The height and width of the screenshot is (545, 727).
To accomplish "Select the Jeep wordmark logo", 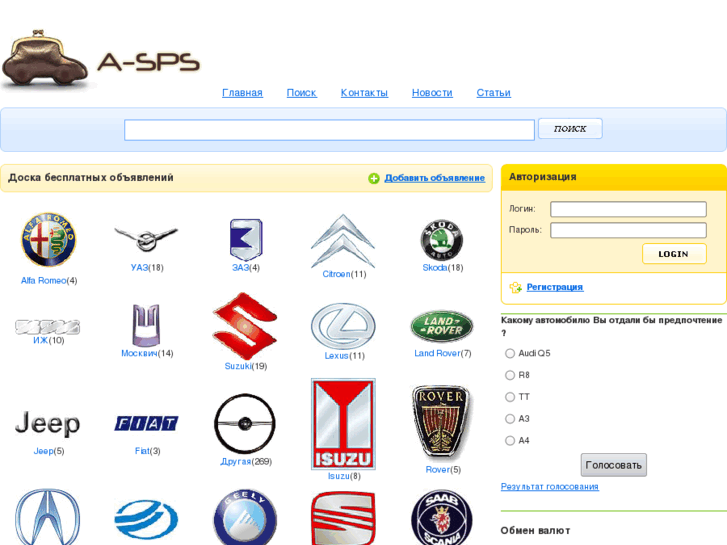I will pyautogui.click(x=47, y=423).
